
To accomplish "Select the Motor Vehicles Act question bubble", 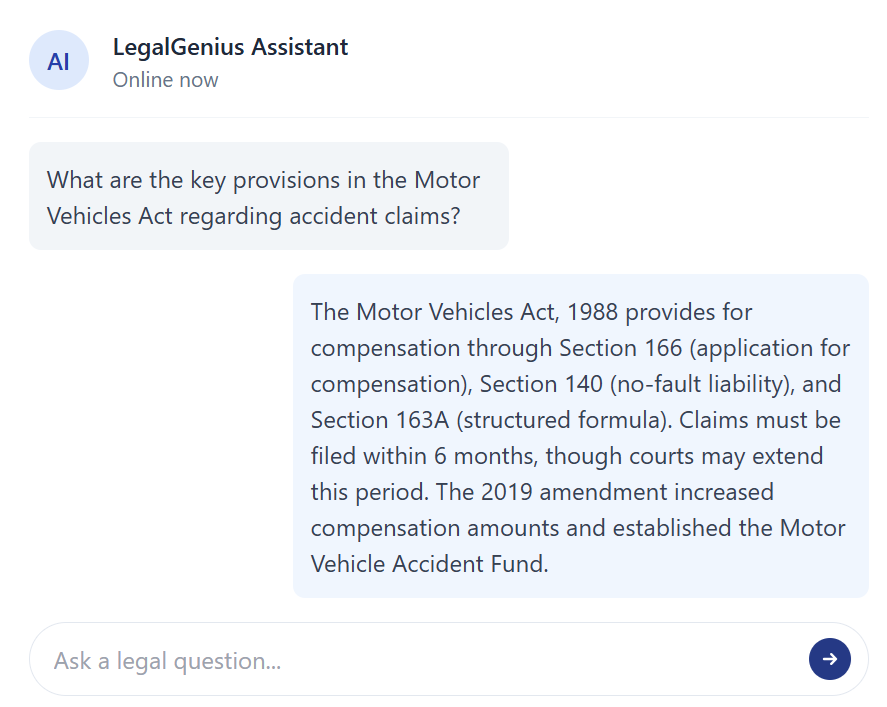I will 268,197.
